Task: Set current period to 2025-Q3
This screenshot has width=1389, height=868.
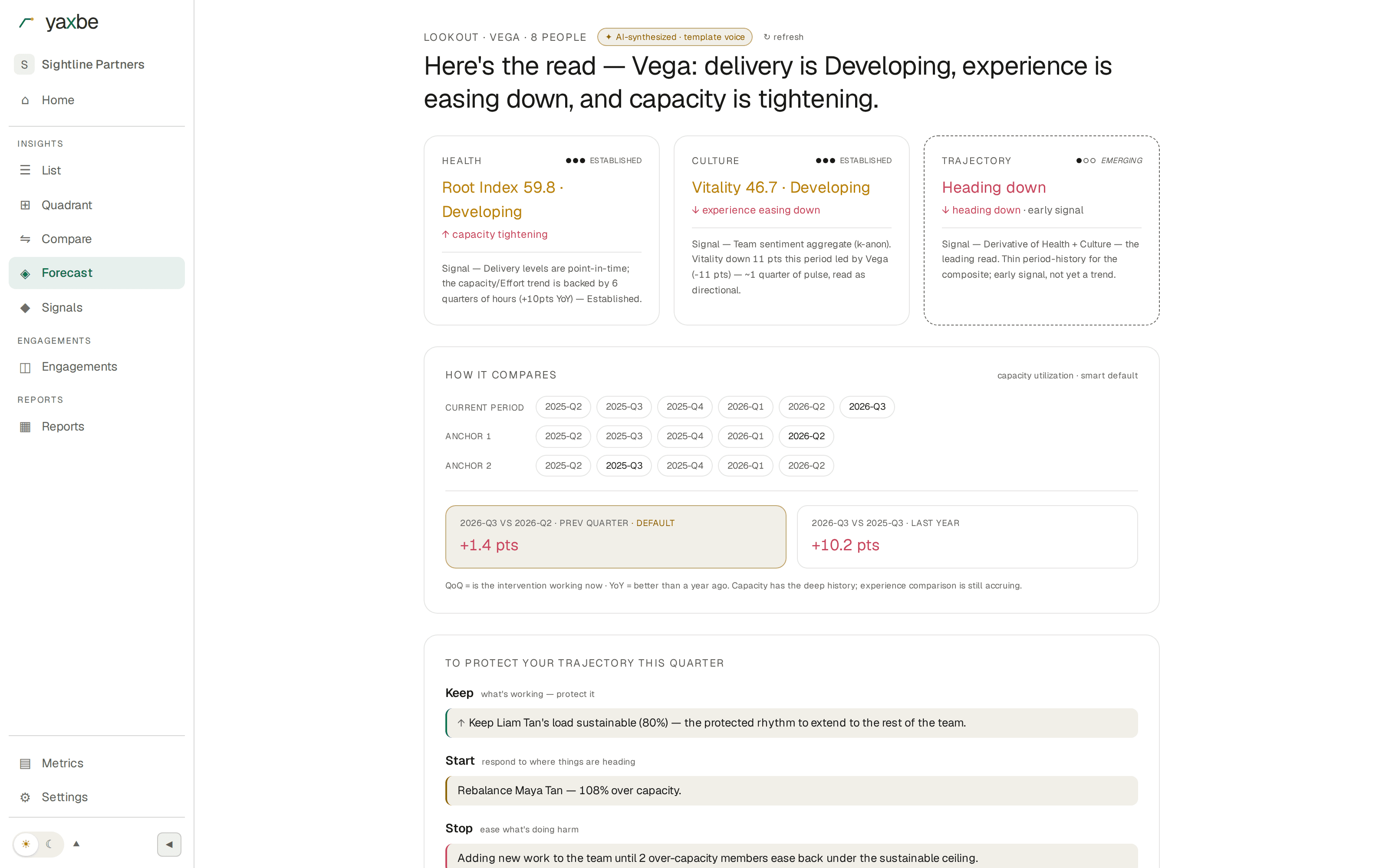Action: pos(624,407)
